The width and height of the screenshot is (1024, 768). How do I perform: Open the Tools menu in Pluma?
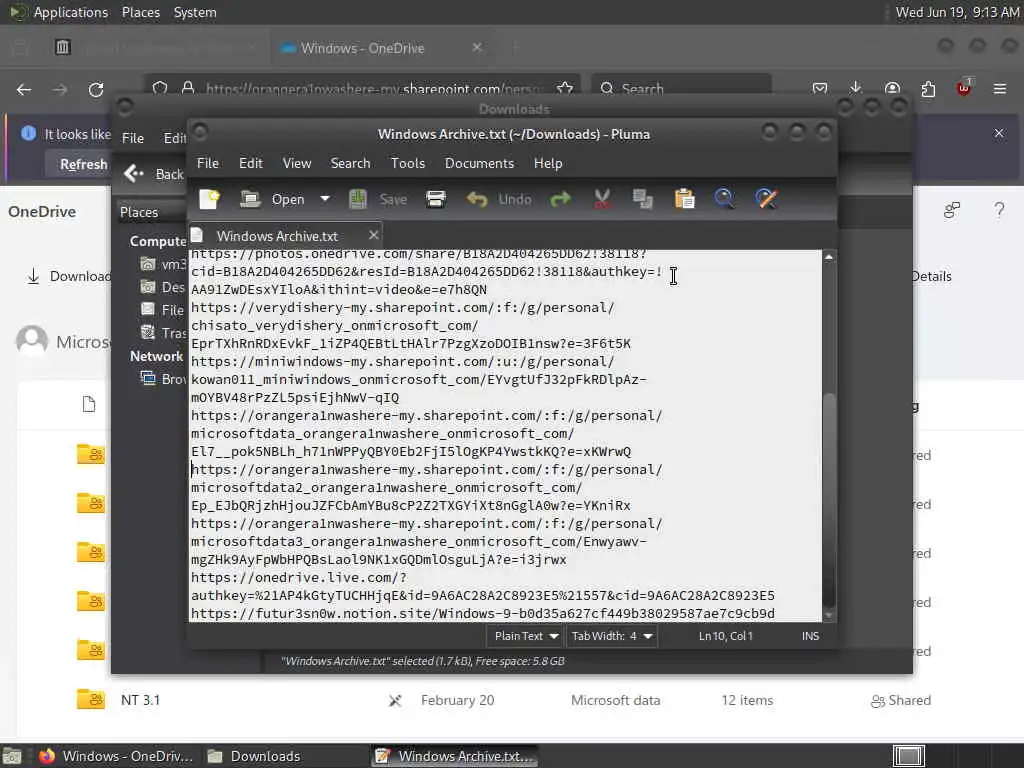(x=408, y=163)
